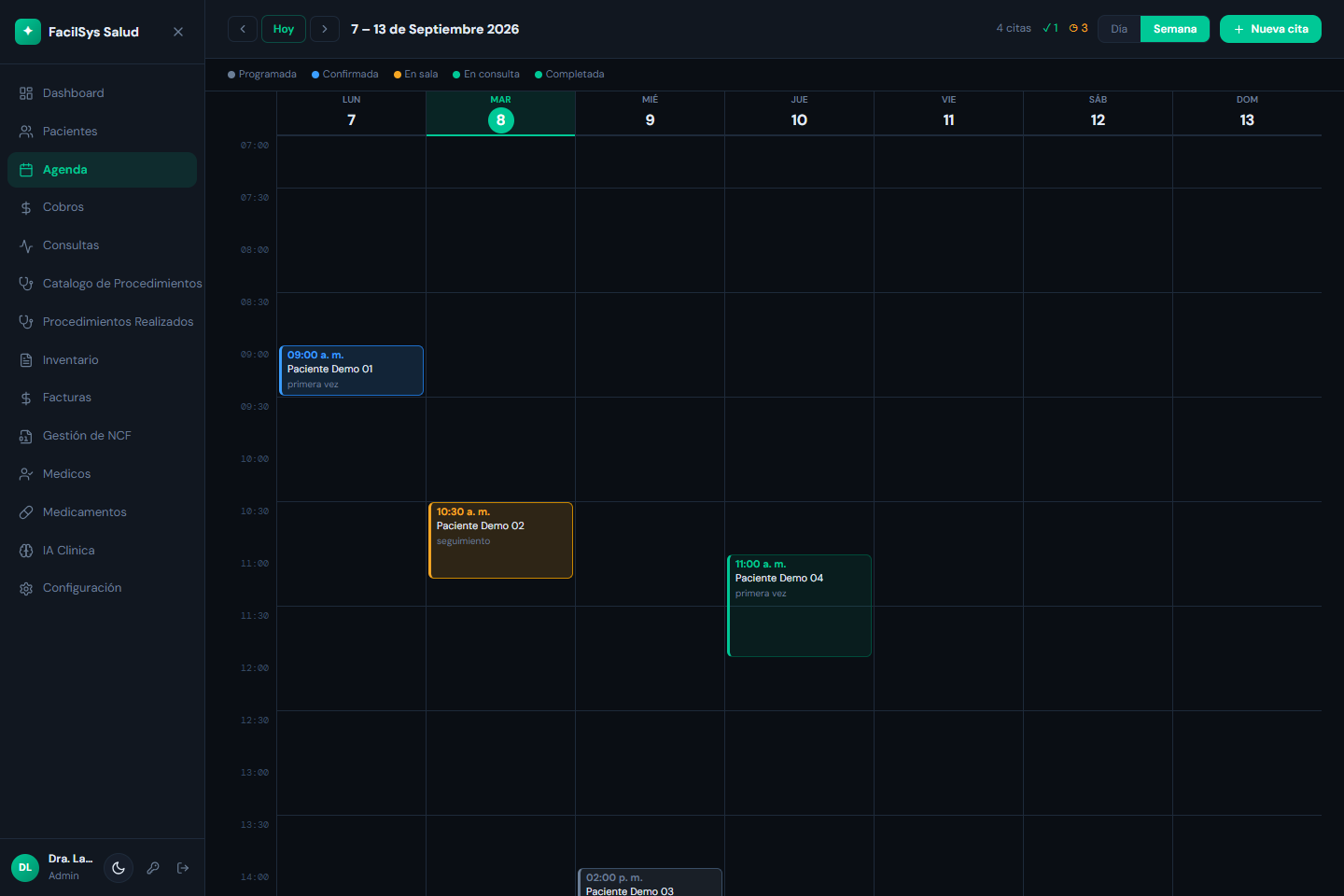This screenshot has height=896, width=1344.
Task: Click the Gestión de NCF icon
Action: [26, 436]
